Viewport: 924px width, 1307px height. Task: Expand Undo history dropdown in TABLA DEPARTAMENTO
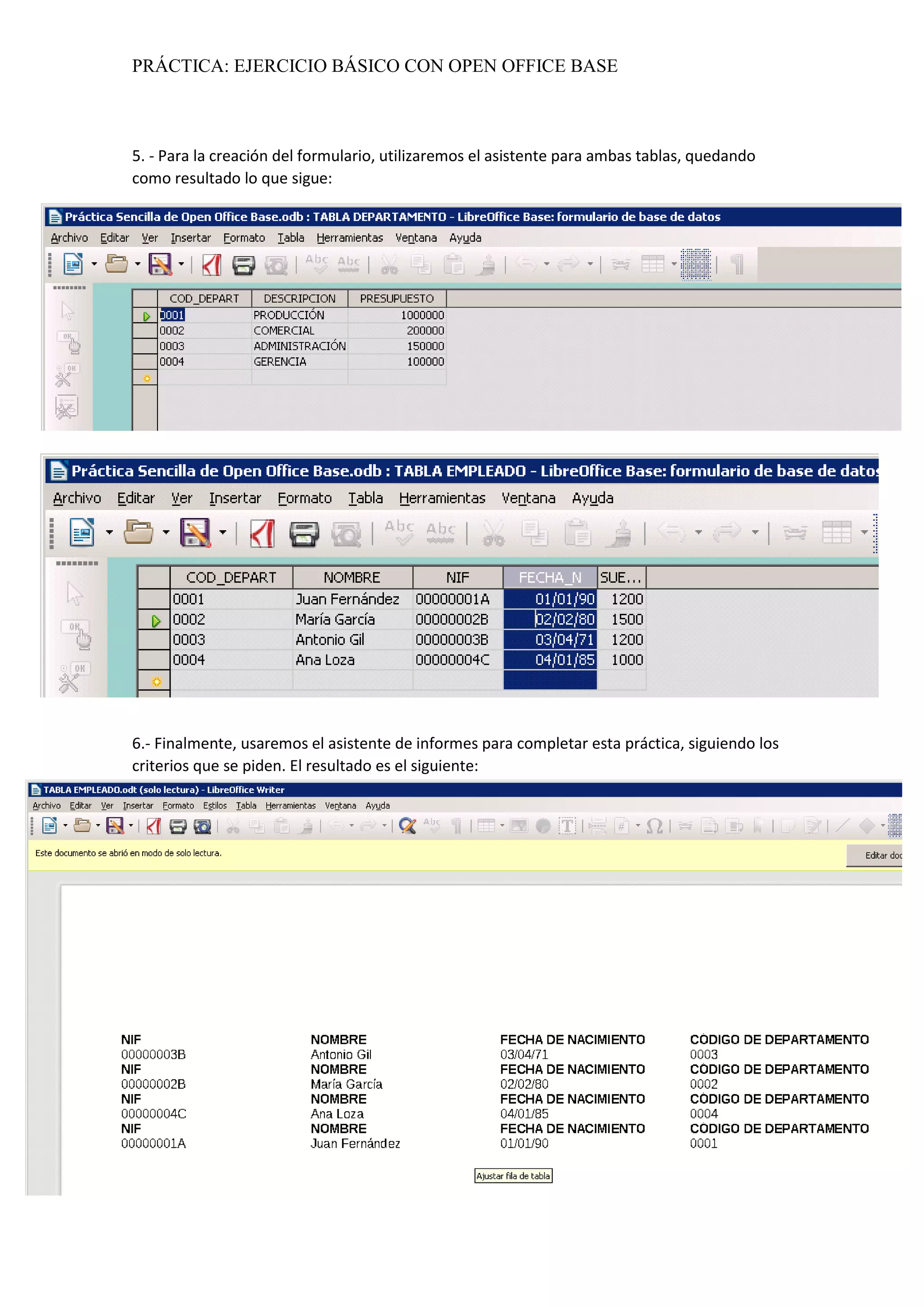point(547,264)
